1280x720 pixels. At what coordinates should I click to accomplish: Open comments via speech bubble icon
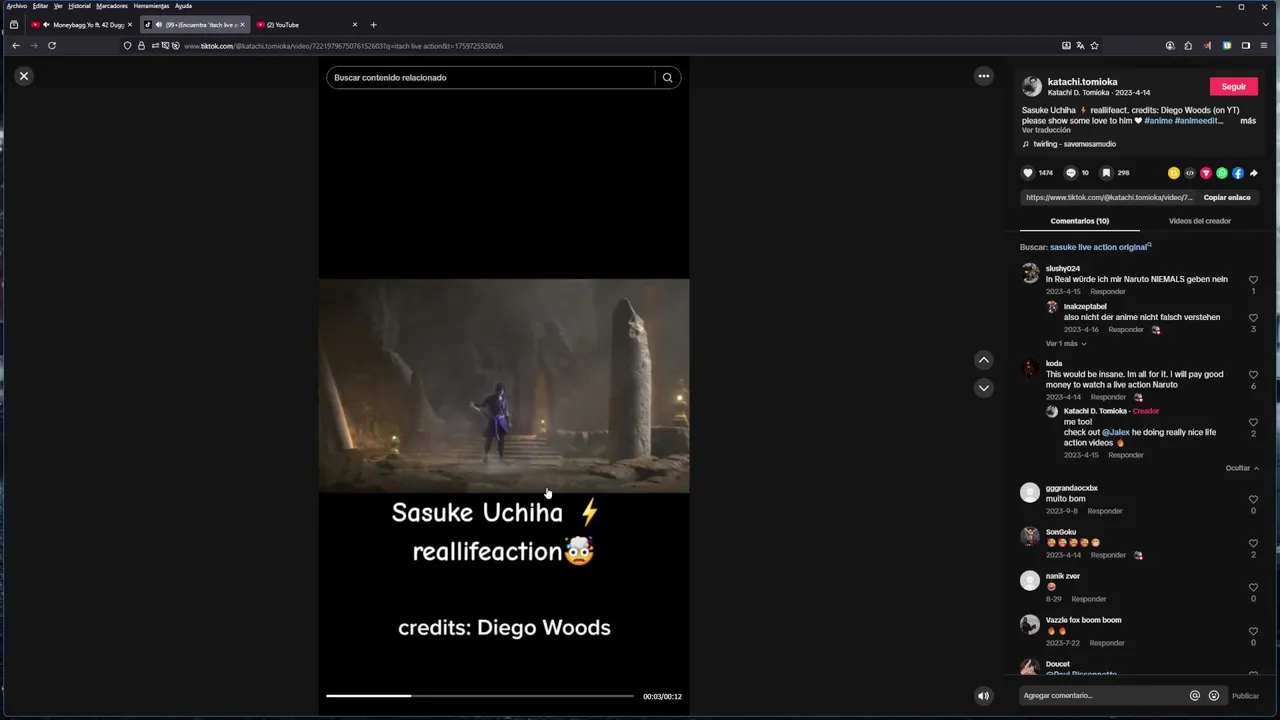coord(1070,173)
